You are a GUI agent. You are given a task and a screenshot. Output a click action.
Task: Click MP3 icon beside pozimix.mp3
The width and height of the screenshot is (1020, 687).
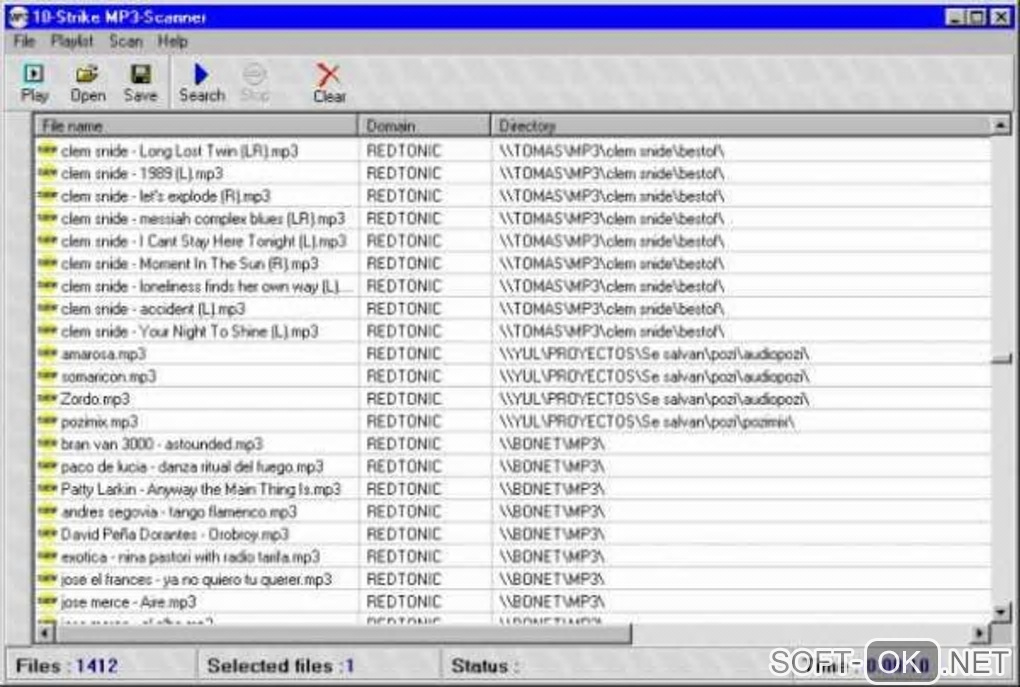[x=47, y=421]
